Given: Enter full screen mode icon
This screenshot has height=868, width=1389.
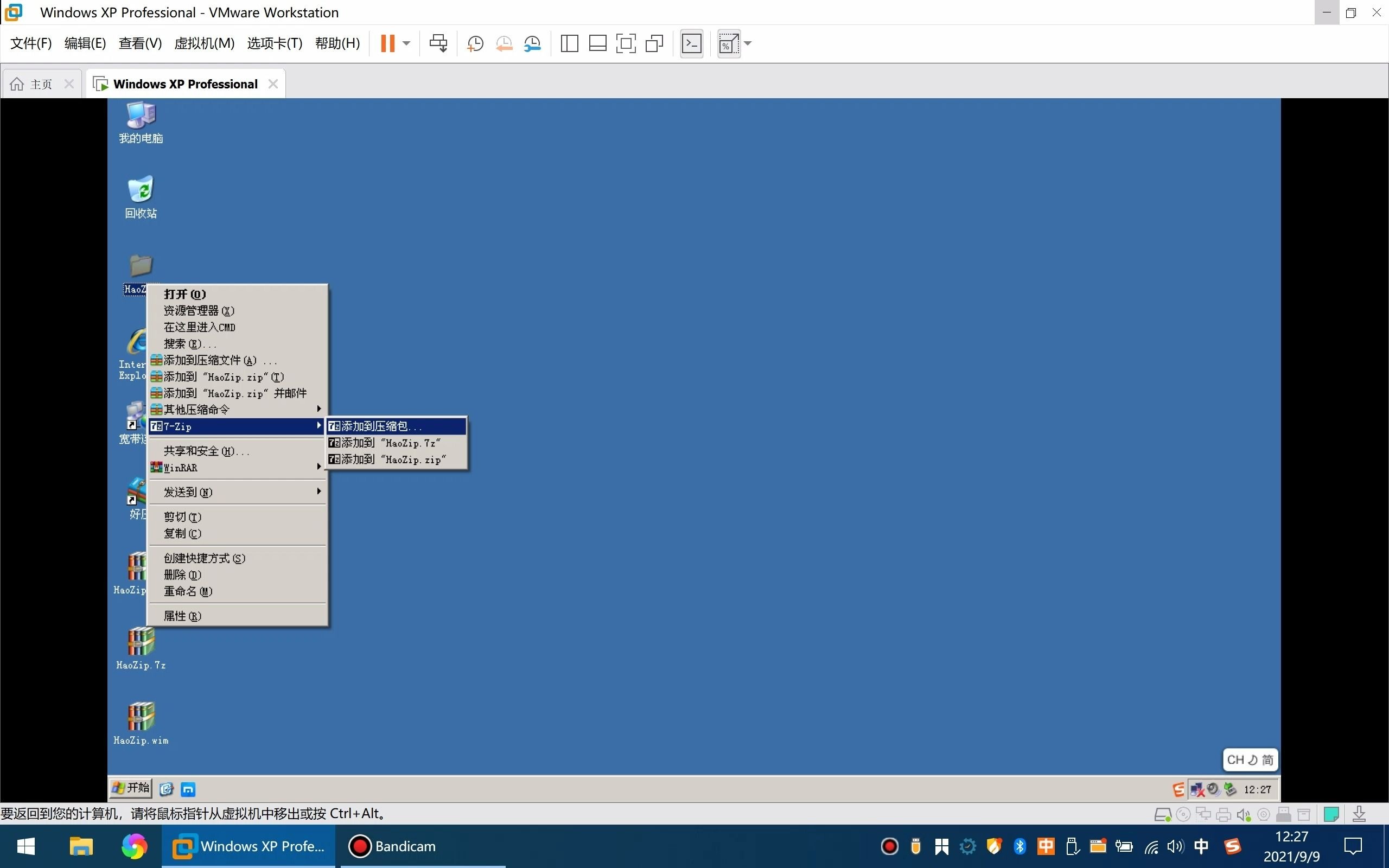Looking at the screenshot, I should tap(626, 43).
